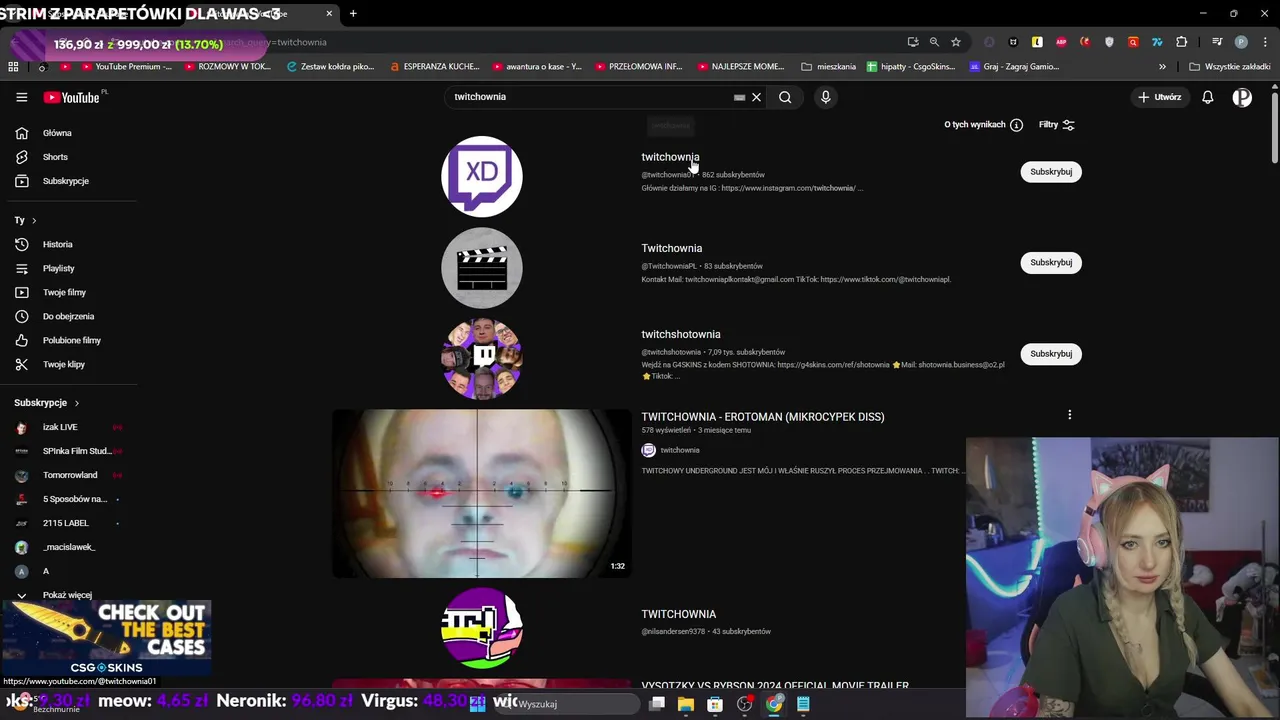Open the Chrome extensions puzzle icon
1280x720 pixels.
1181,42
